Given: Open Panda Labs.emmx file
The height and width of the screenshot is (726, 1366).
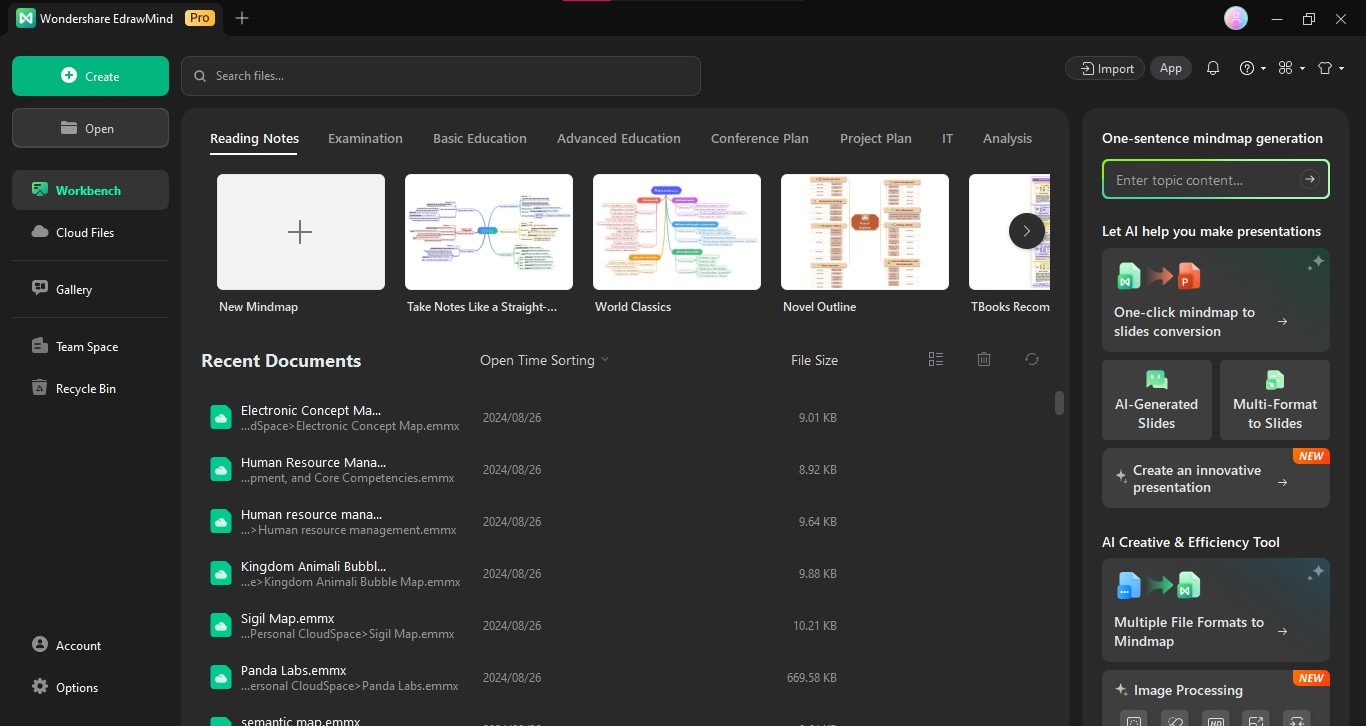Looking at the screenshot, I should point(623,678).
